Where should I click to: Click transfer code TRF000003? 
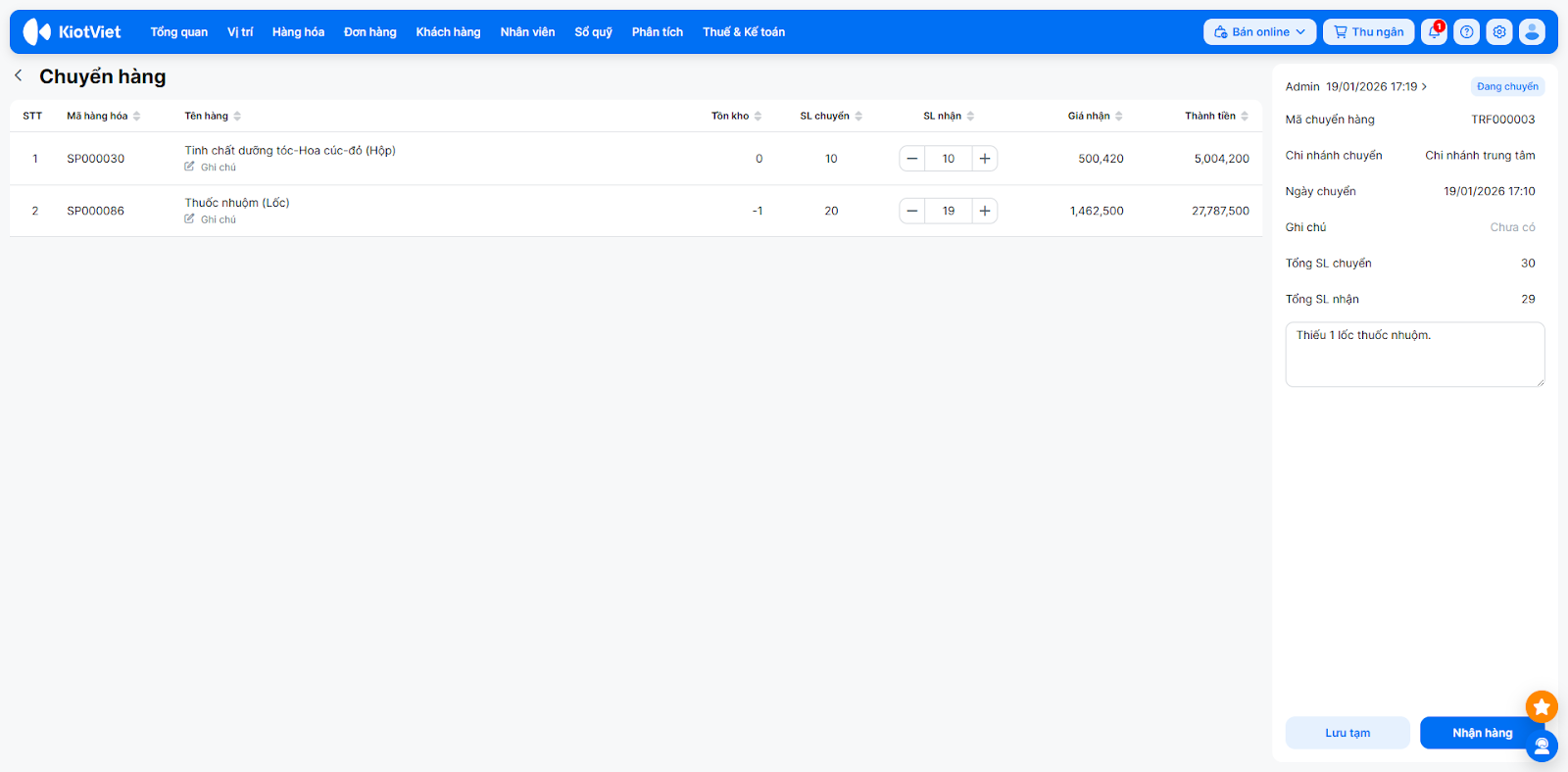tap(1503, 120)
